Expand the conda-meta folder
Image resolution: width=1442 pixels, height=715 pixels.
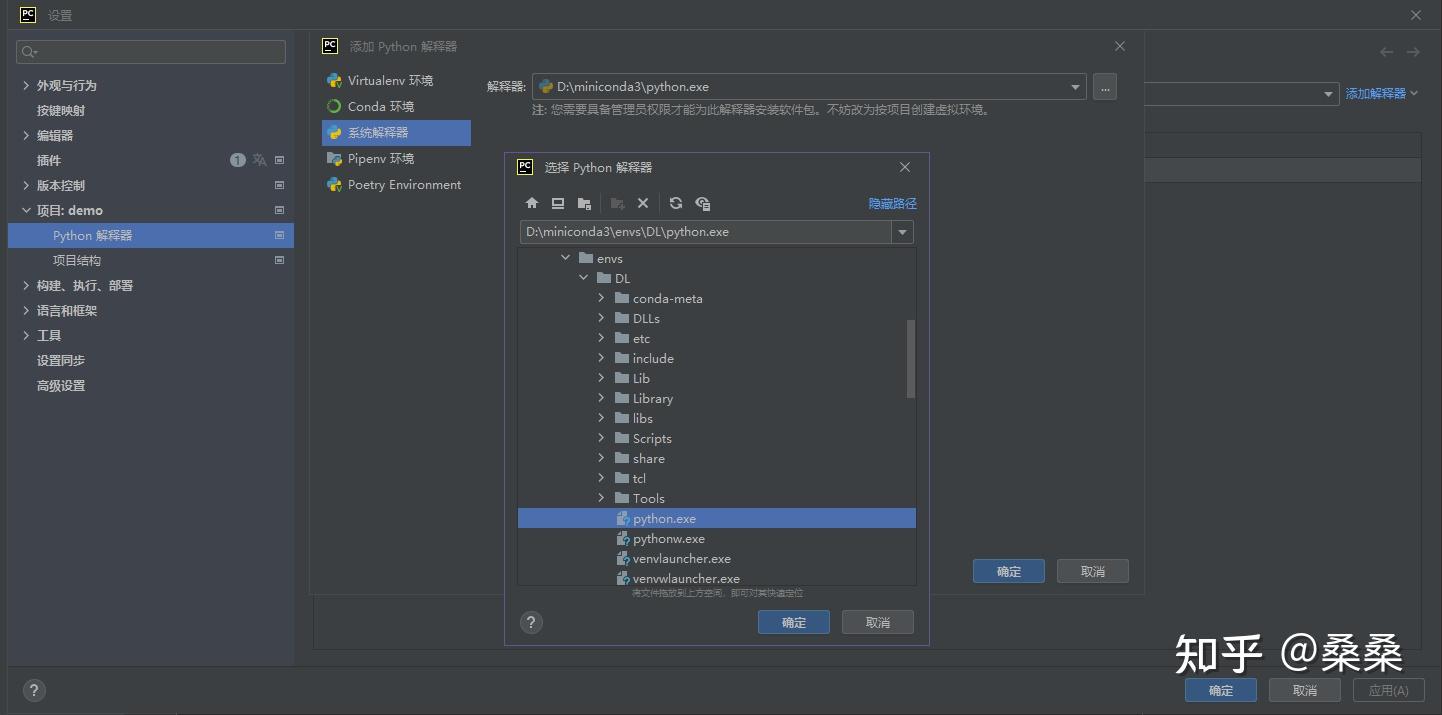coord(601,298)
